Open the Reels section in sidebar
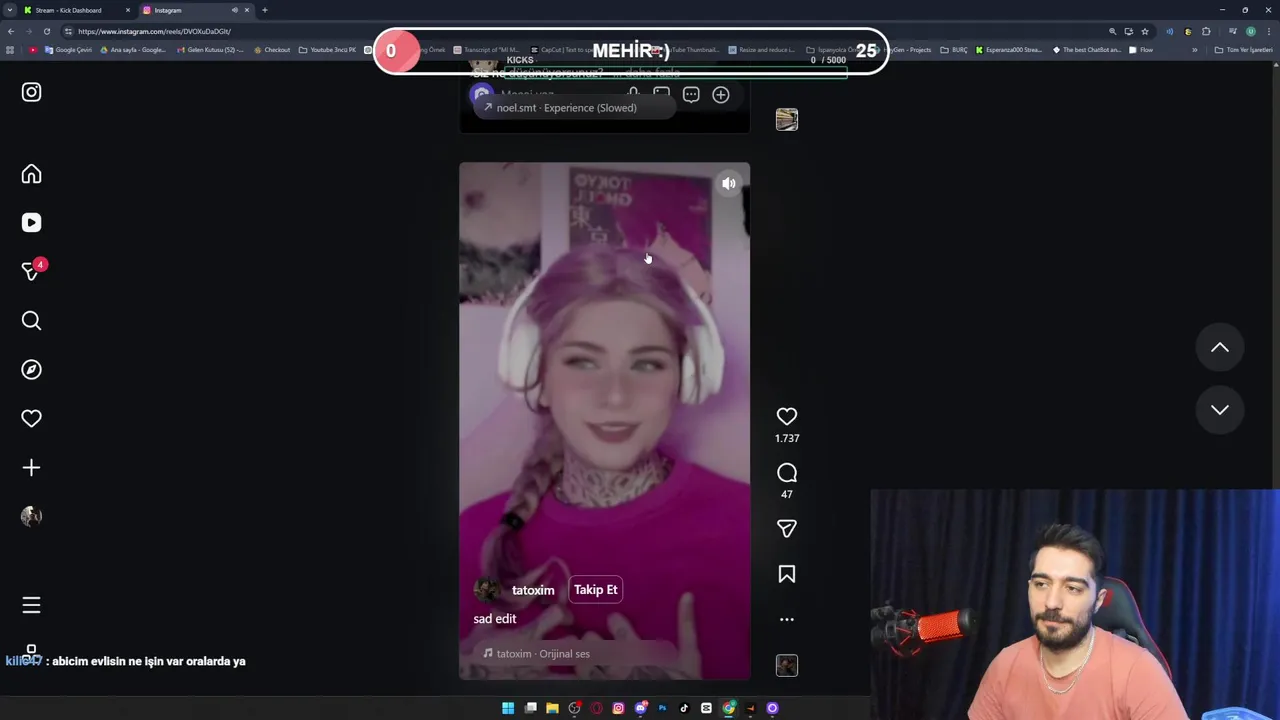The width and height of the screenshot is (1280, 720). [x=31, y=223]
